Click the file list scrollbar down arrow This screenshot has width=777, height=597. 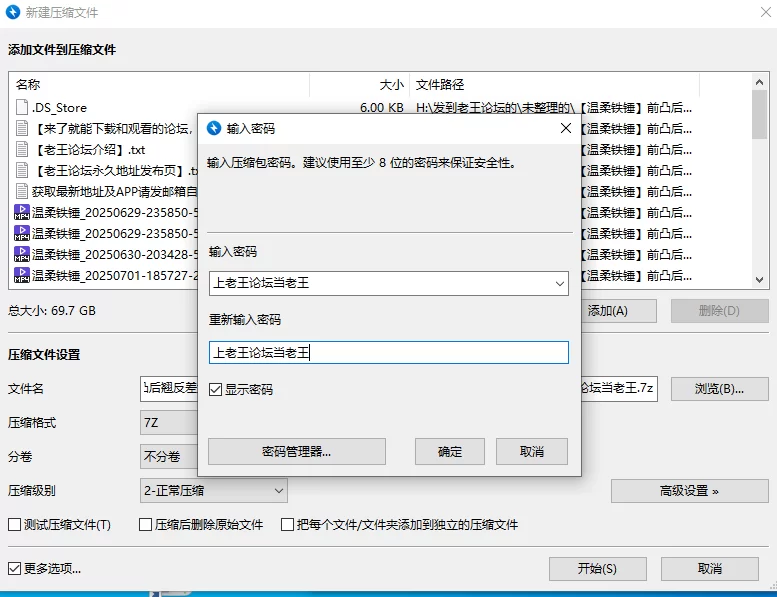pos(759,279)
